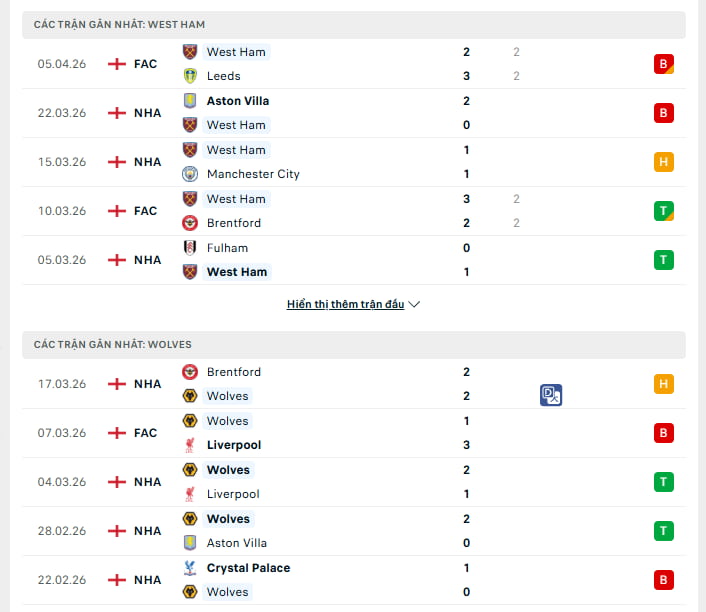Click the 'Các trận gần nhất: Wolves' header
706x612 pixels.
tap(112, 344)
